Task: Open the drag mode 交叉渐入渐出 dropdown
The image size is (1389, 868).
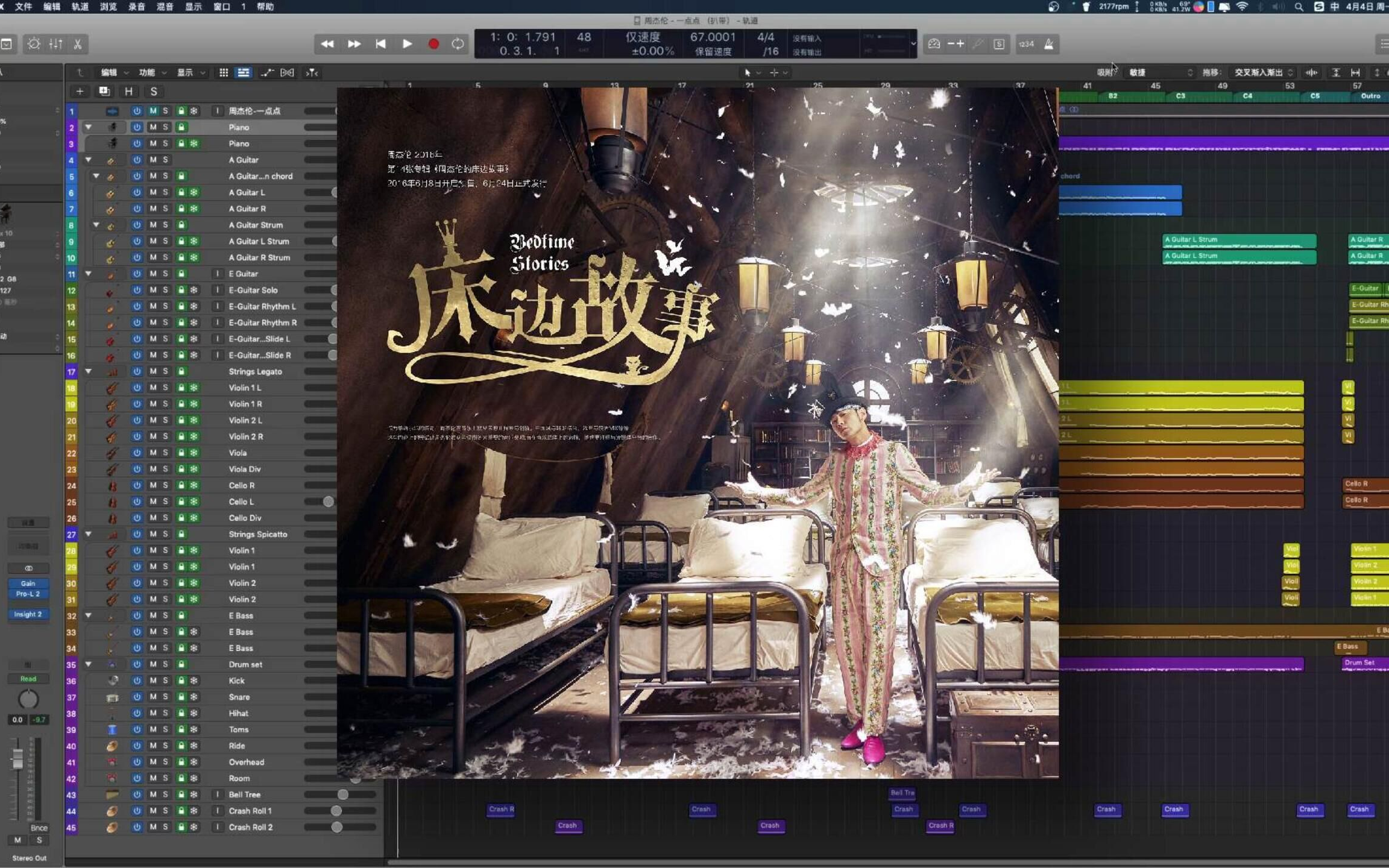Action: click(x=1263, y=72)
